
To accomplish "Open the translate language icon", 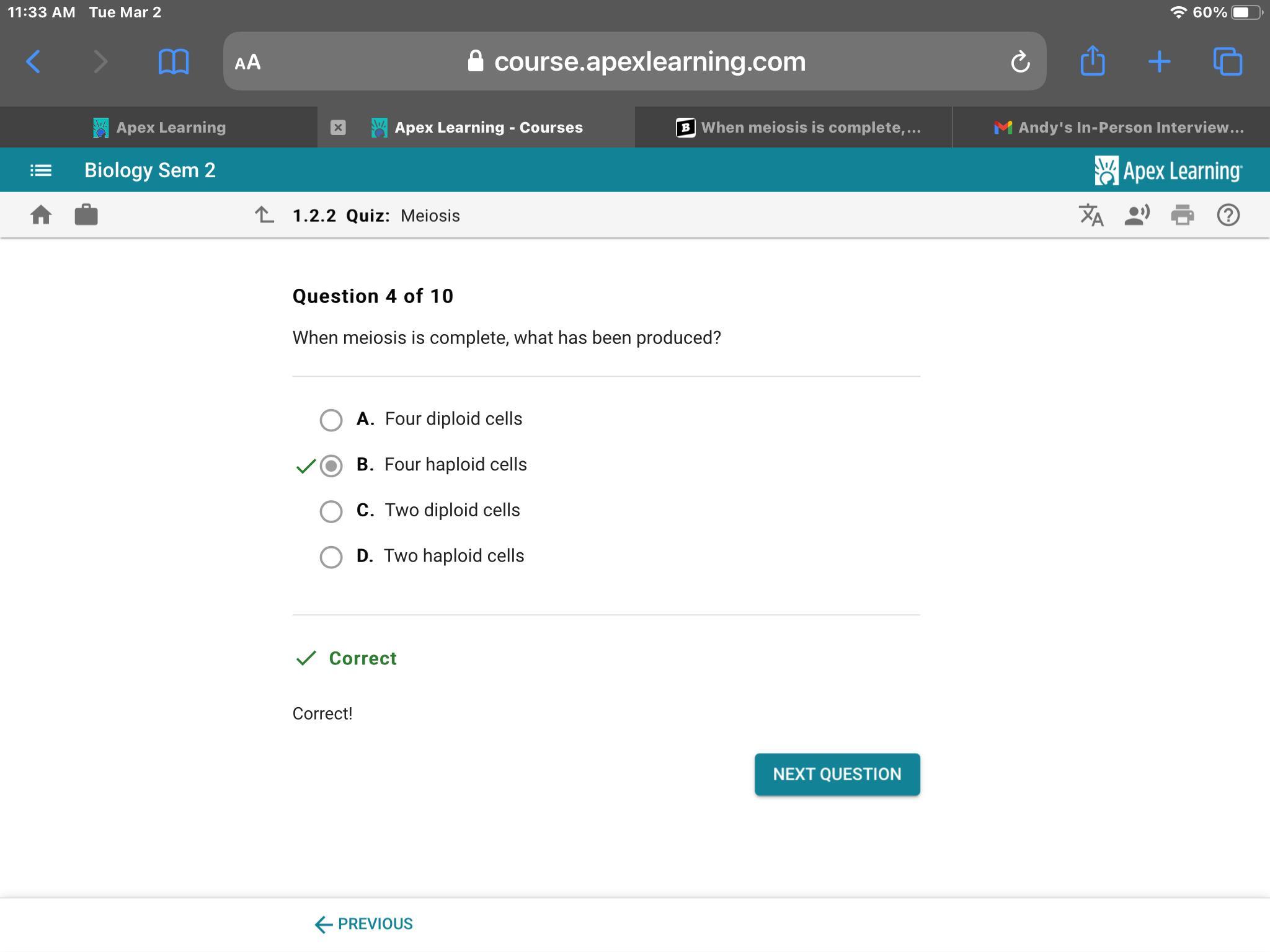I will pos(1091,215).
